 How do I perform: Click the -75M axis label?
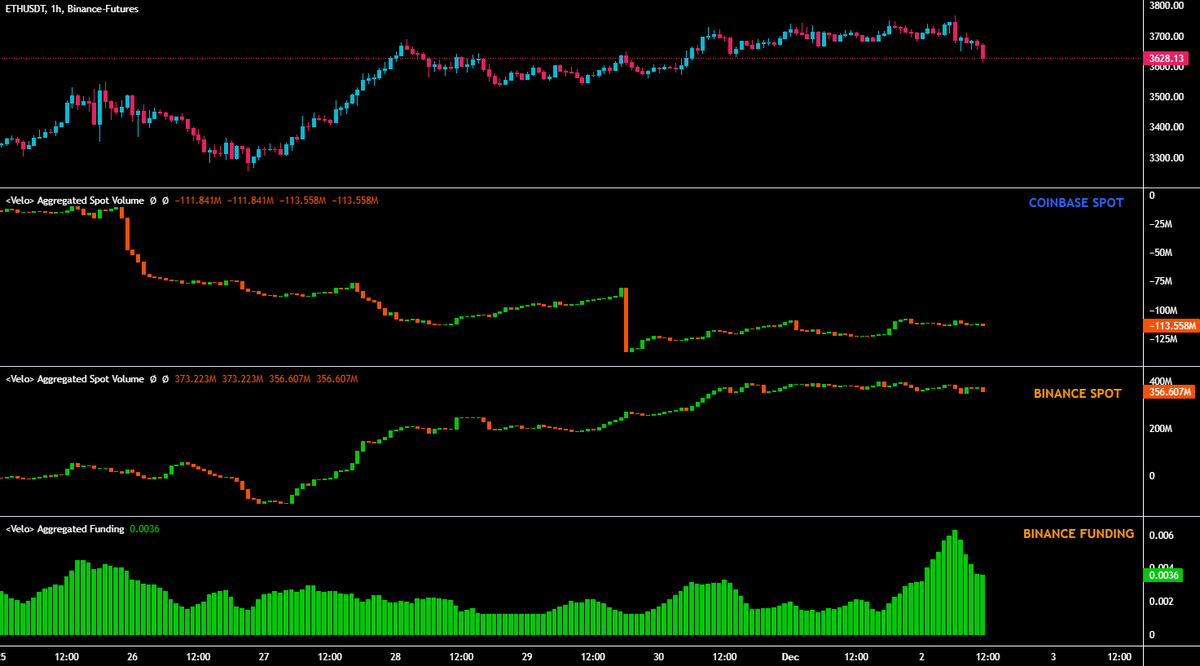pos(1162,282)
